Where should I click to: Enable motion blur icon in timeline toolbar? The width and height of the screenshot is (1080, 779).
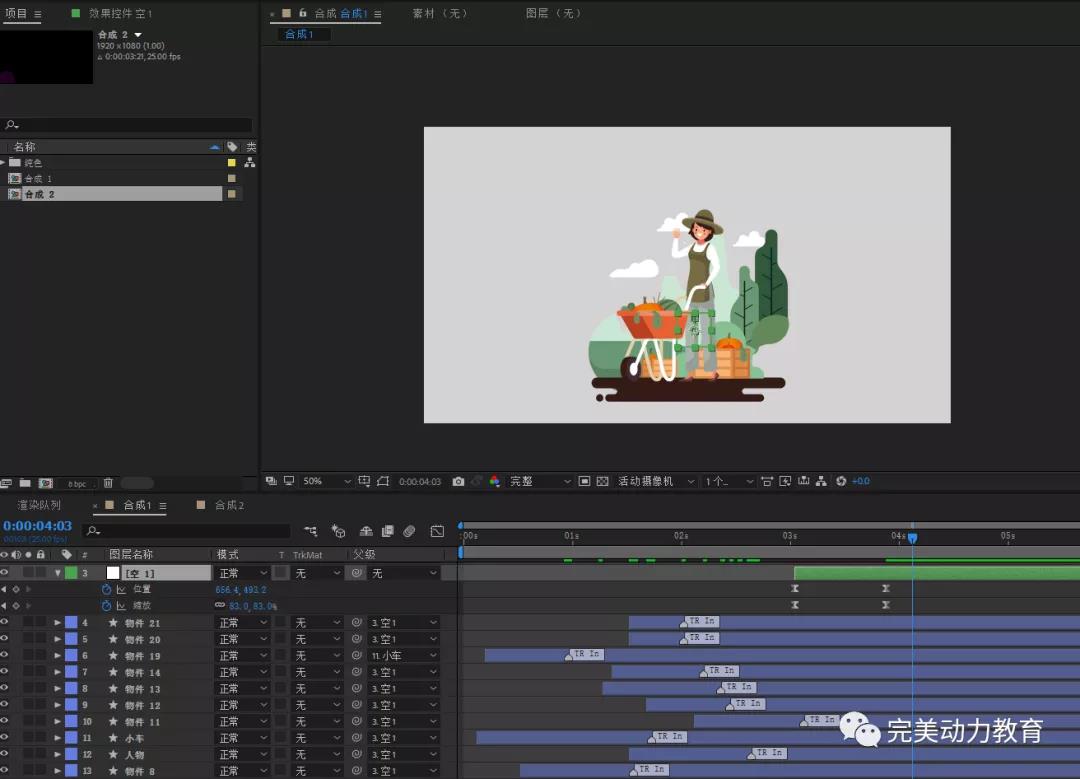click(x=409, y=531)
